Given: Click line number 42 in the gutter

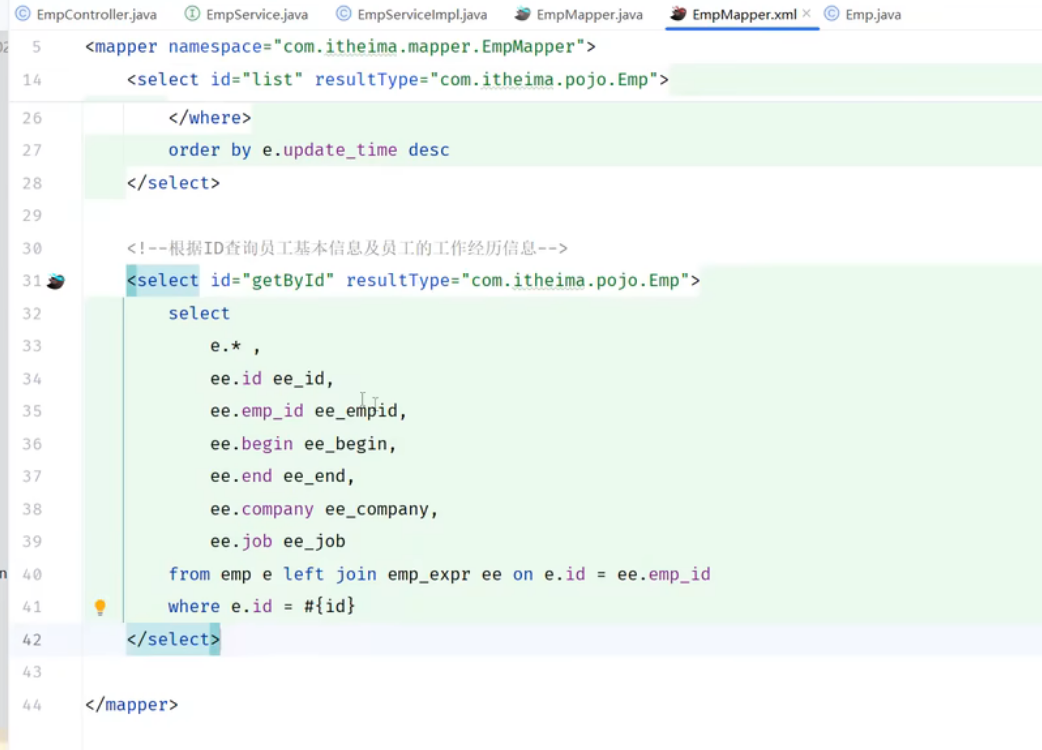Looking at the screenshot, I should coord(32,639).
